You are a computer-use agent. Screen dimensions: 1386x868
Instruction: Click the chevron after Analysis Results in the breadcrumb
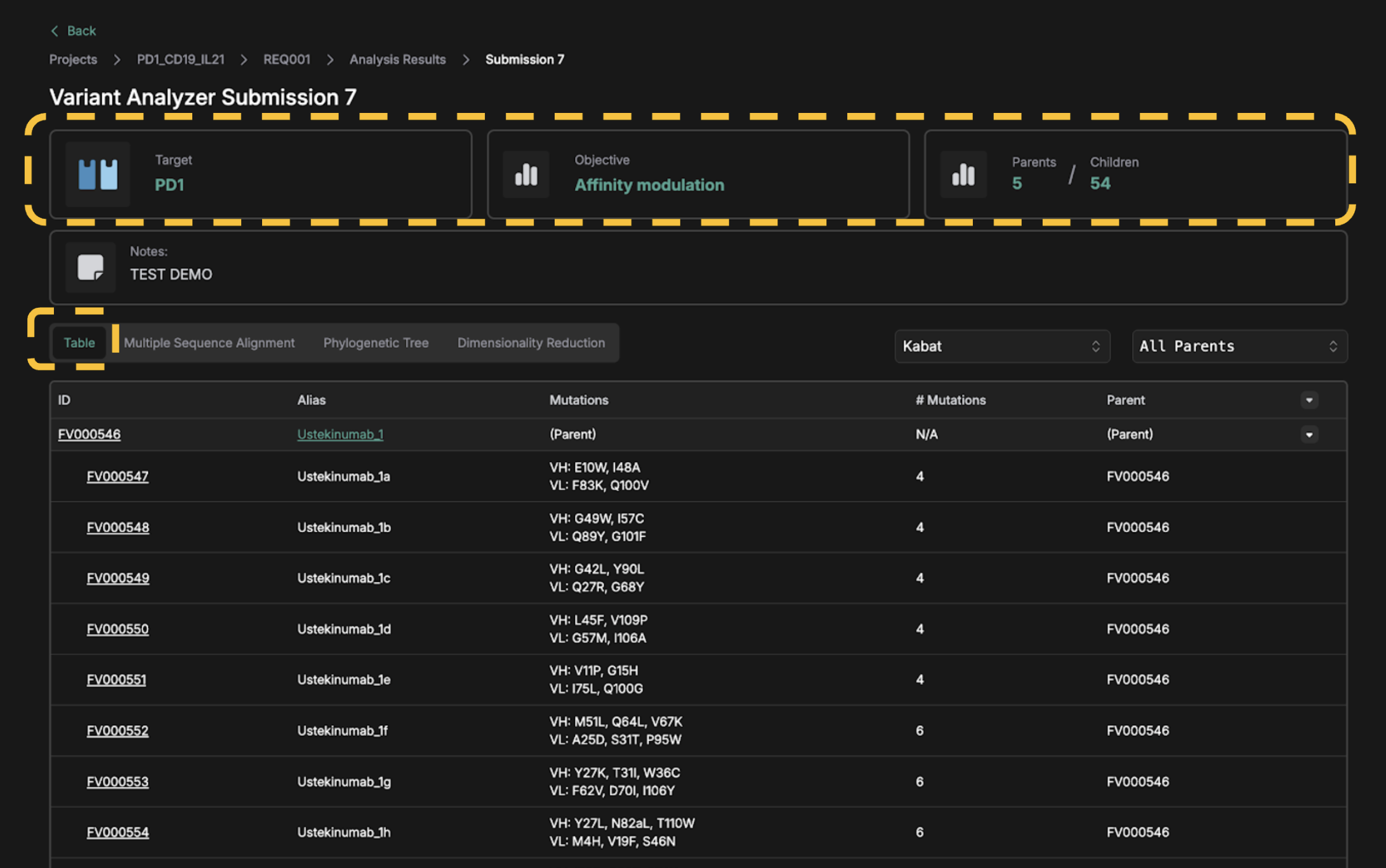[x=466, y=60]
